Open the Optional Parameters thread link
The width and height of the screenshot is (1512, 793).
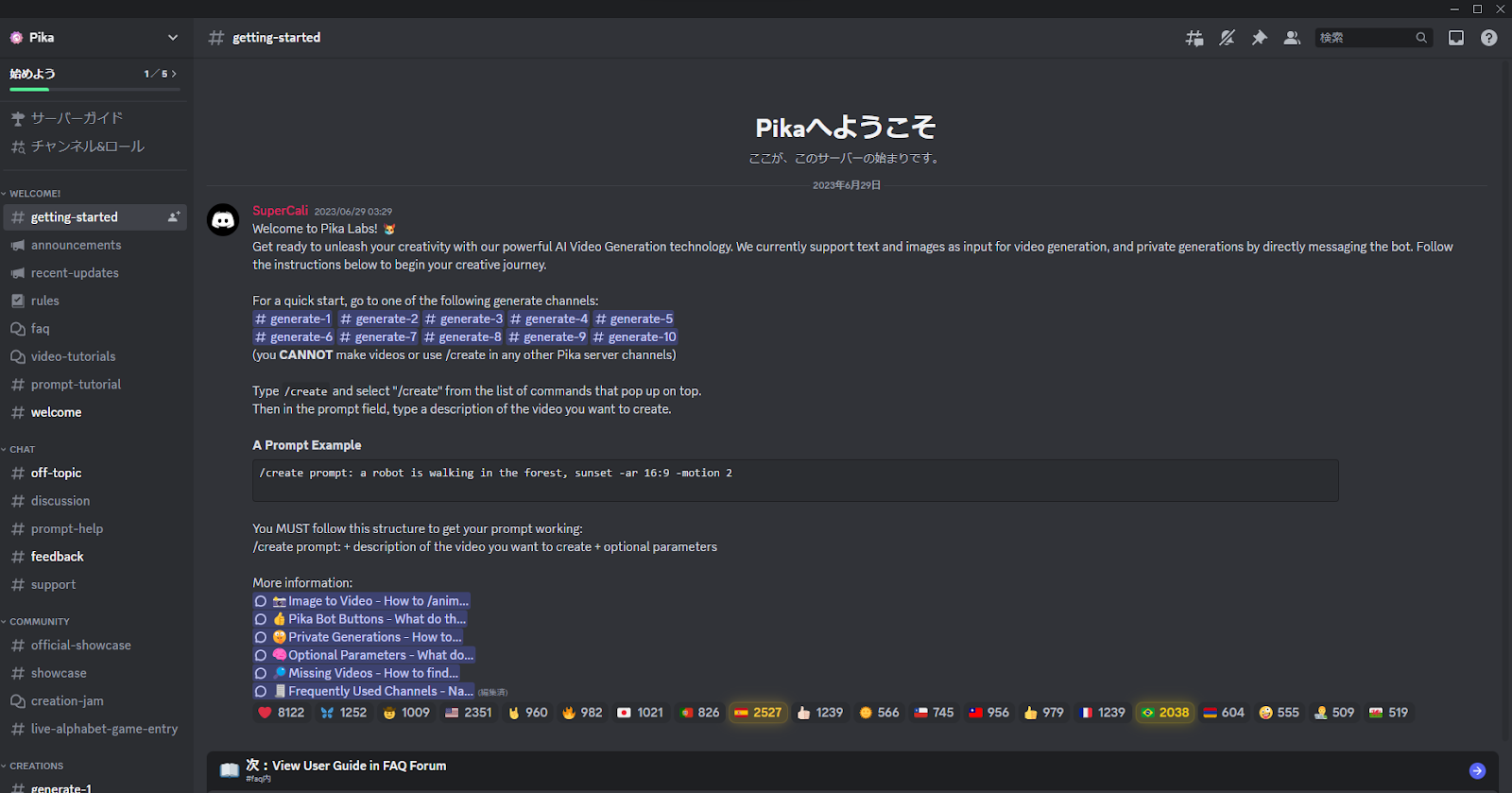[364, 655]
